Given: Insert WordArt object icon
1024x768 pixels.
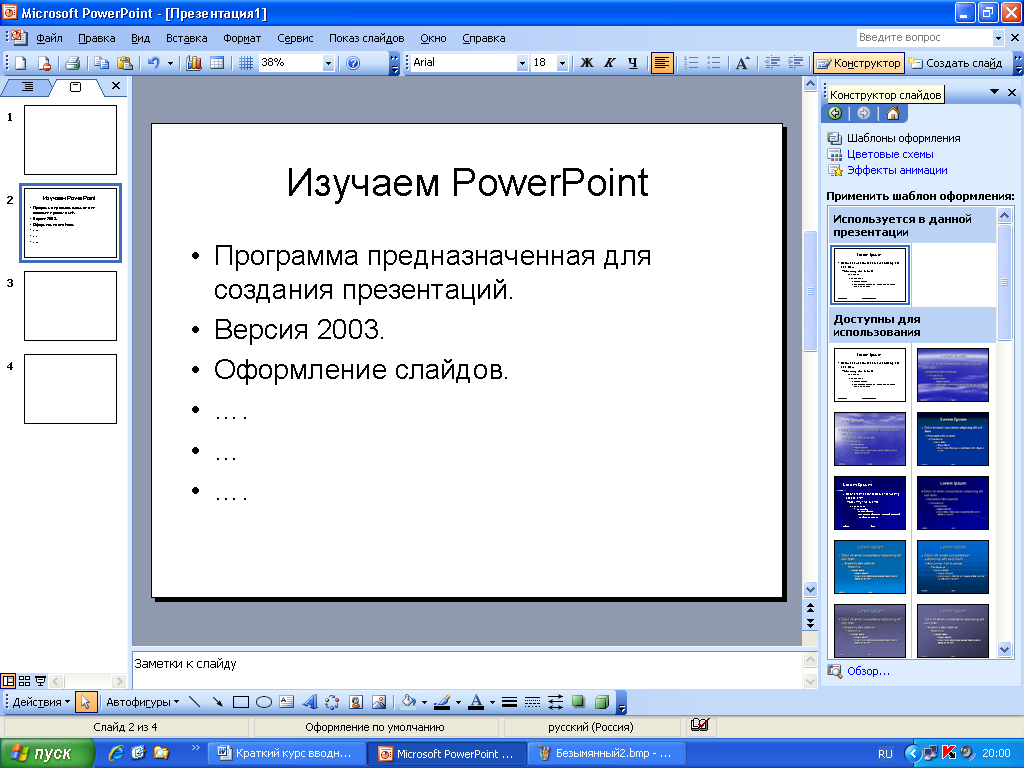Looking at the screenshot, I should pos(310,702).
